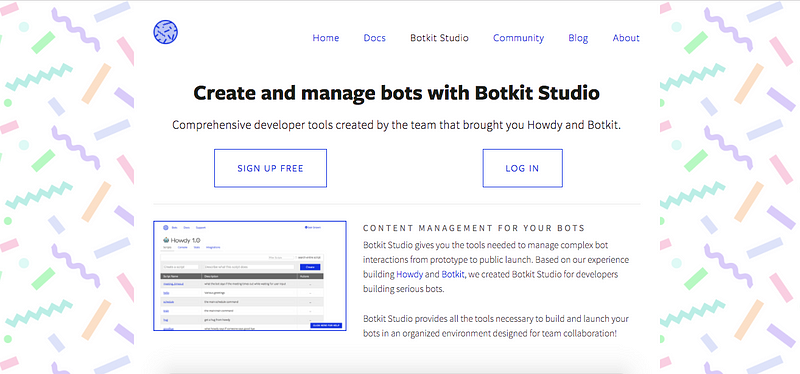Open the Docs navigation link
The height and width of the screenshot is (374, 800).
click(374, 38)
